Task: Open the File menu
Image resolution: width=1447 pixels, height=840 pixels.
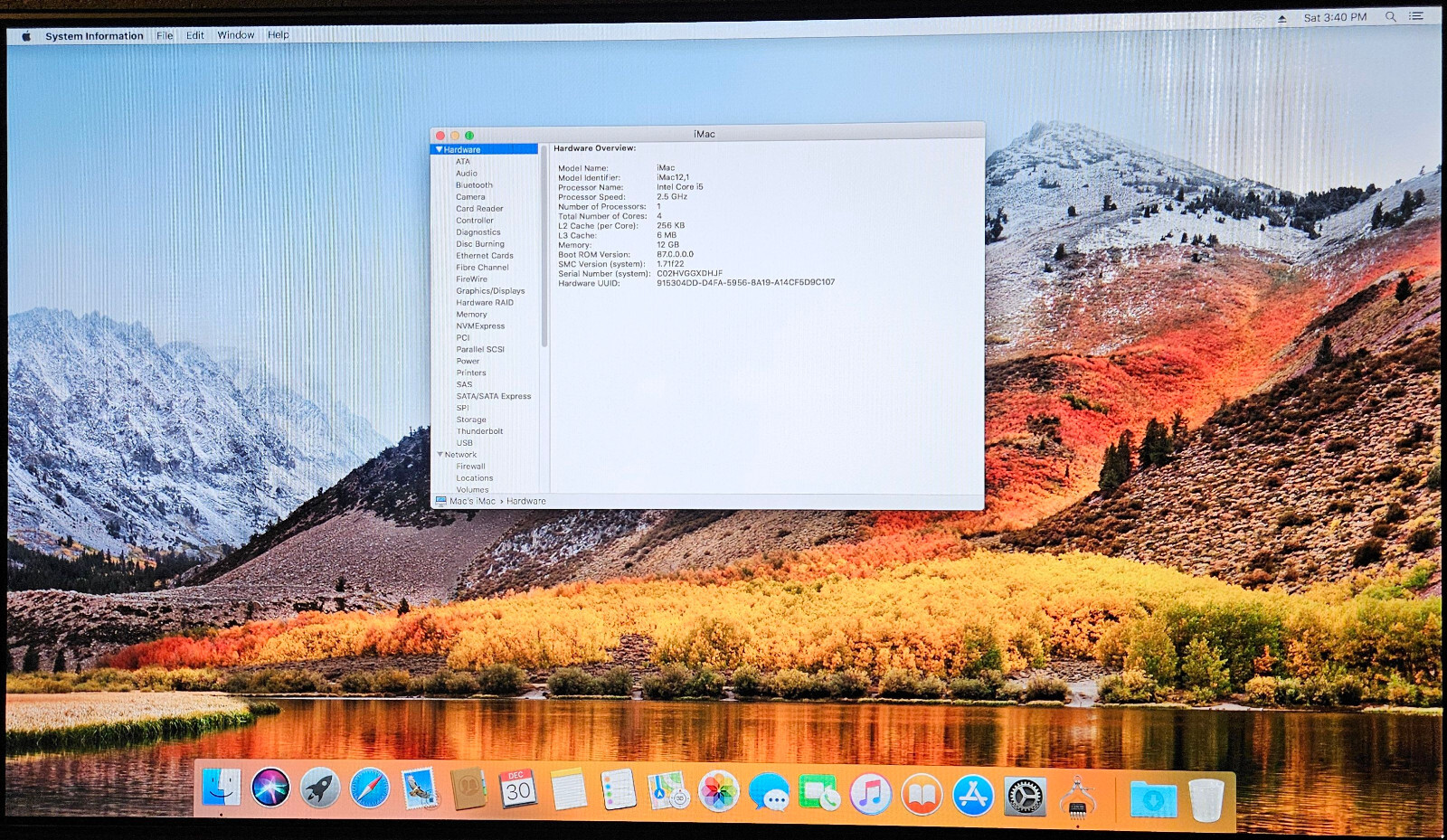Action: 165,35
